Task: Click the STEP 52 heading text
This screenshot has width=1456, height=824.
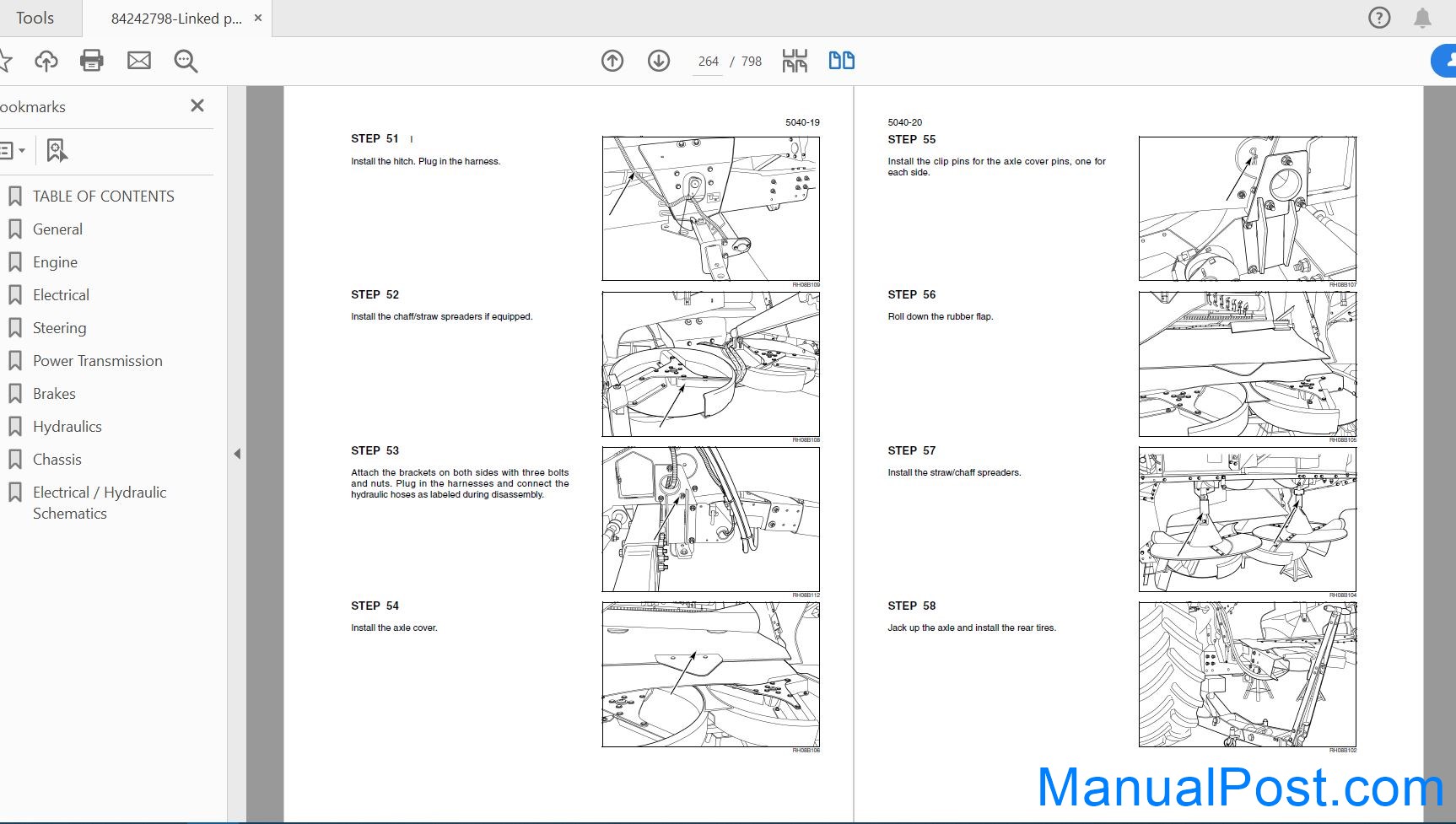Action: point(375,294)
